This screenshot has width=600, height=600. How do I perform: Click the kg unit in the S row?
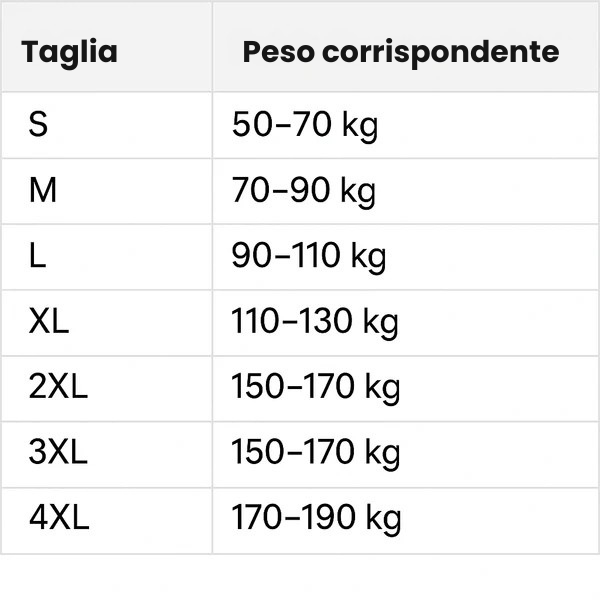[x=359, y=127]
